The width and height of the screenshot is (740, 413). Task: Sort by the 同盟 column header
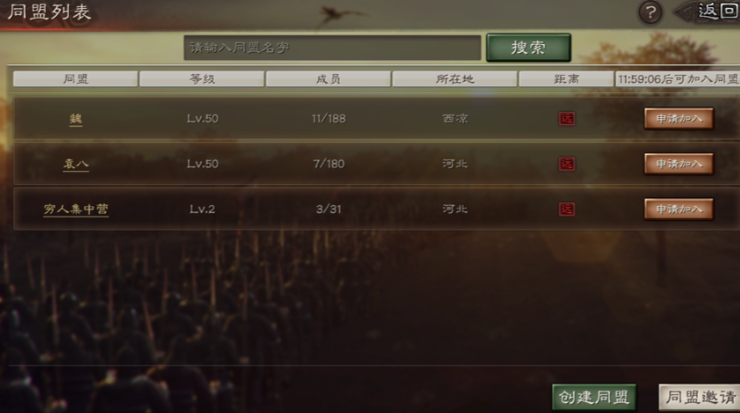pos(76,79)
